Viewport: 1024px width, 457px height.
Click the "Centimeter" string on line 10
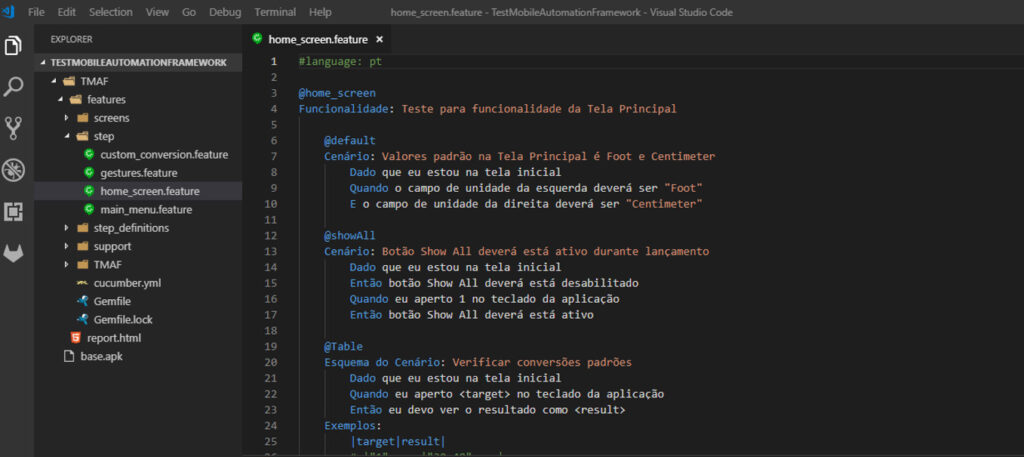point(663,204)
